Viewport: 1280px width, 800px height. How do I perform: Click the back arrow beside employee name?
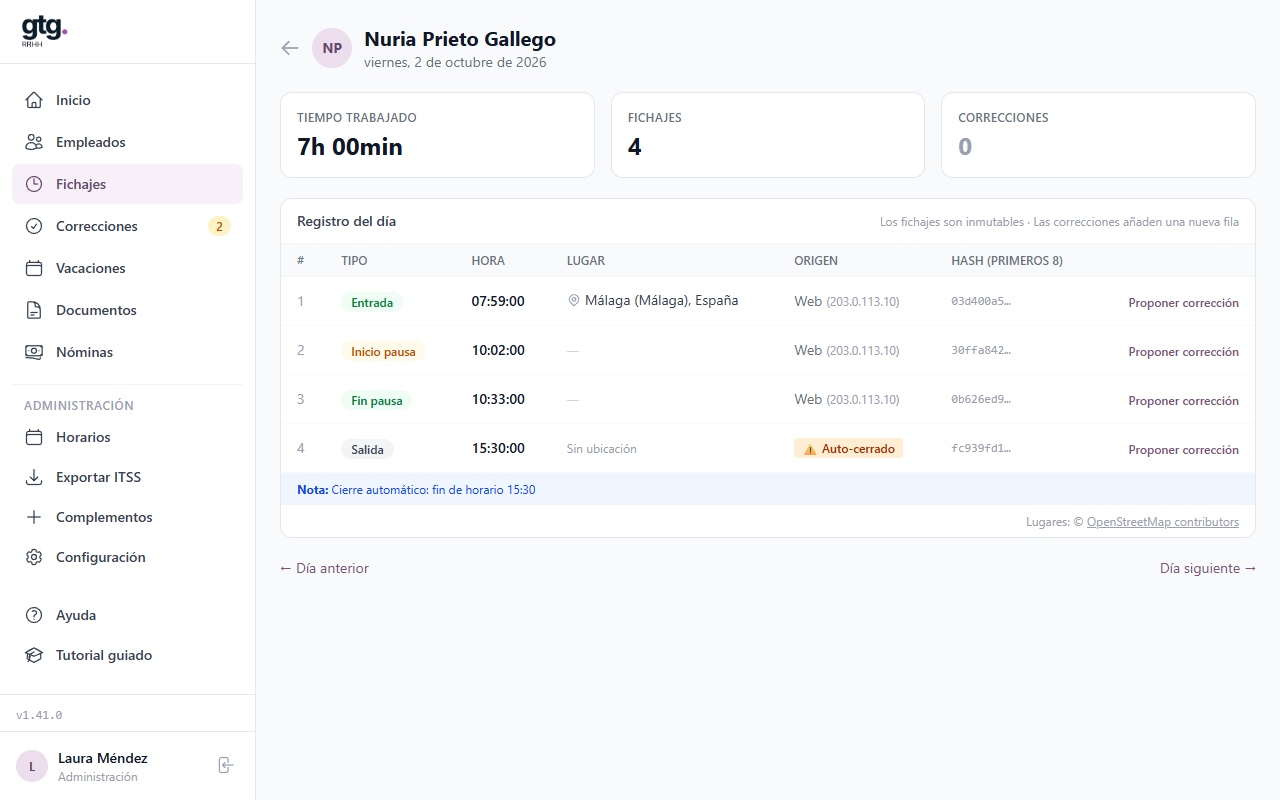[x=290, y=48]
